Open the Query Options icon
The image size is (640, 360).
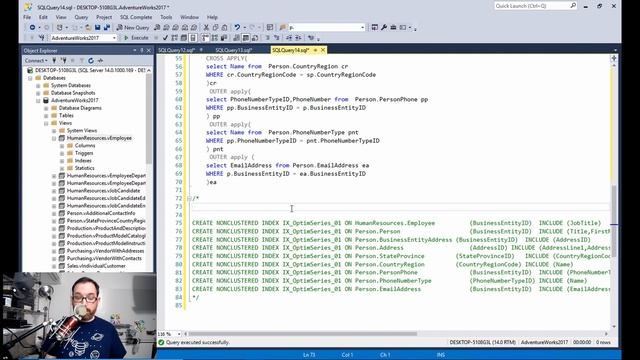pos(184,38)
